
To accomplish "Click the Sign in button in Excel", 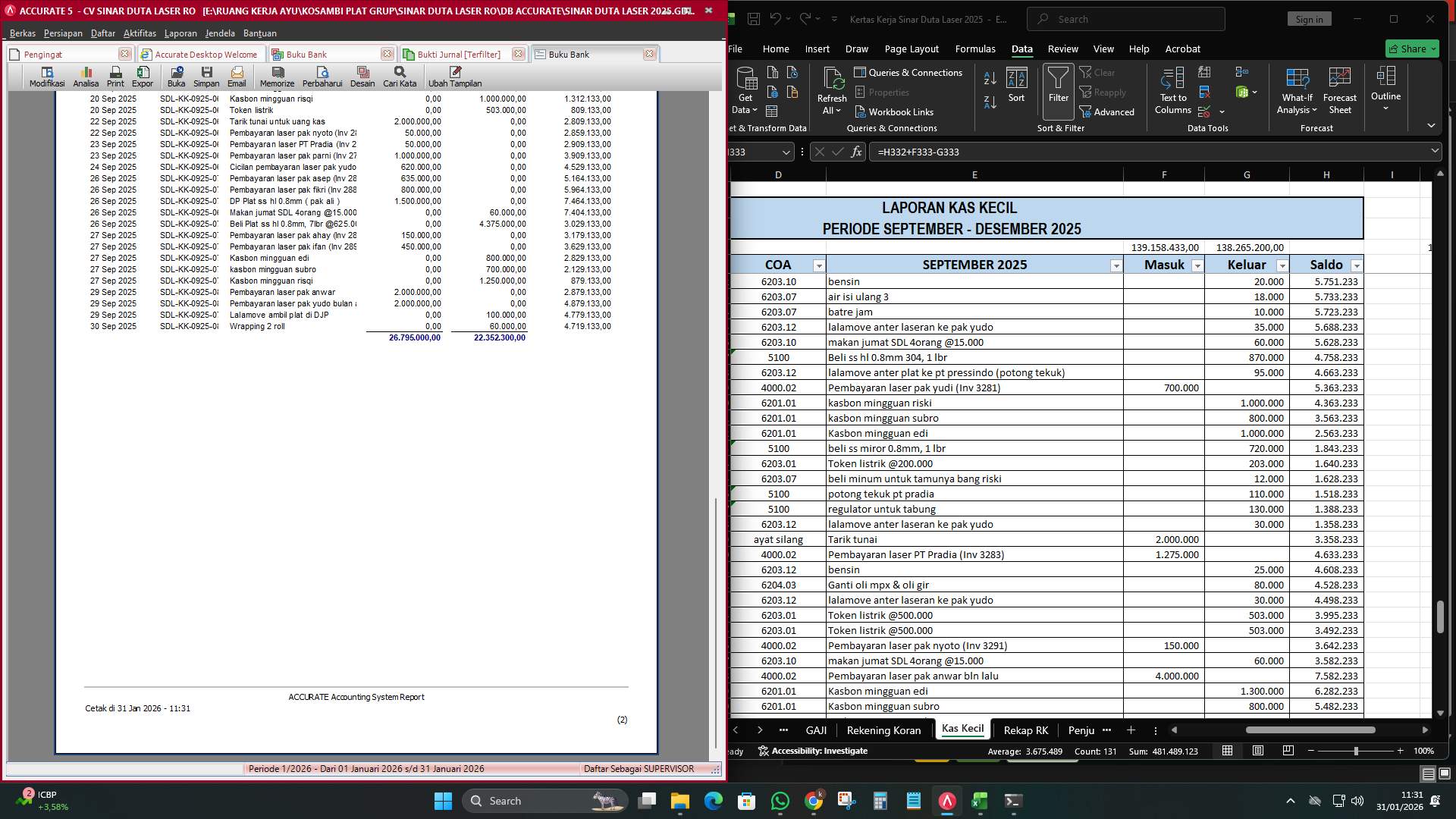I will click(x=1309, y=18).
